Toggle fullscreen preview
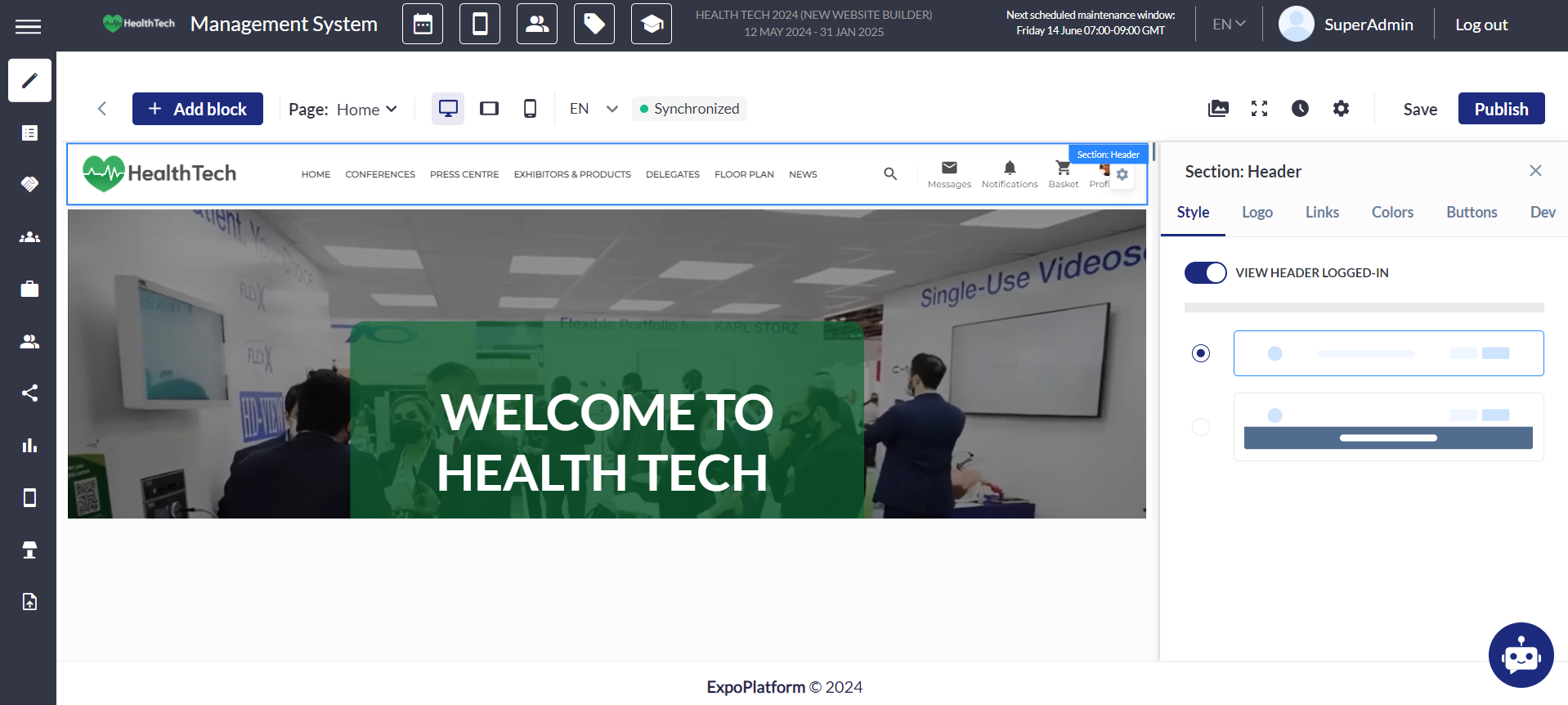 click(x=1259, y=109)
